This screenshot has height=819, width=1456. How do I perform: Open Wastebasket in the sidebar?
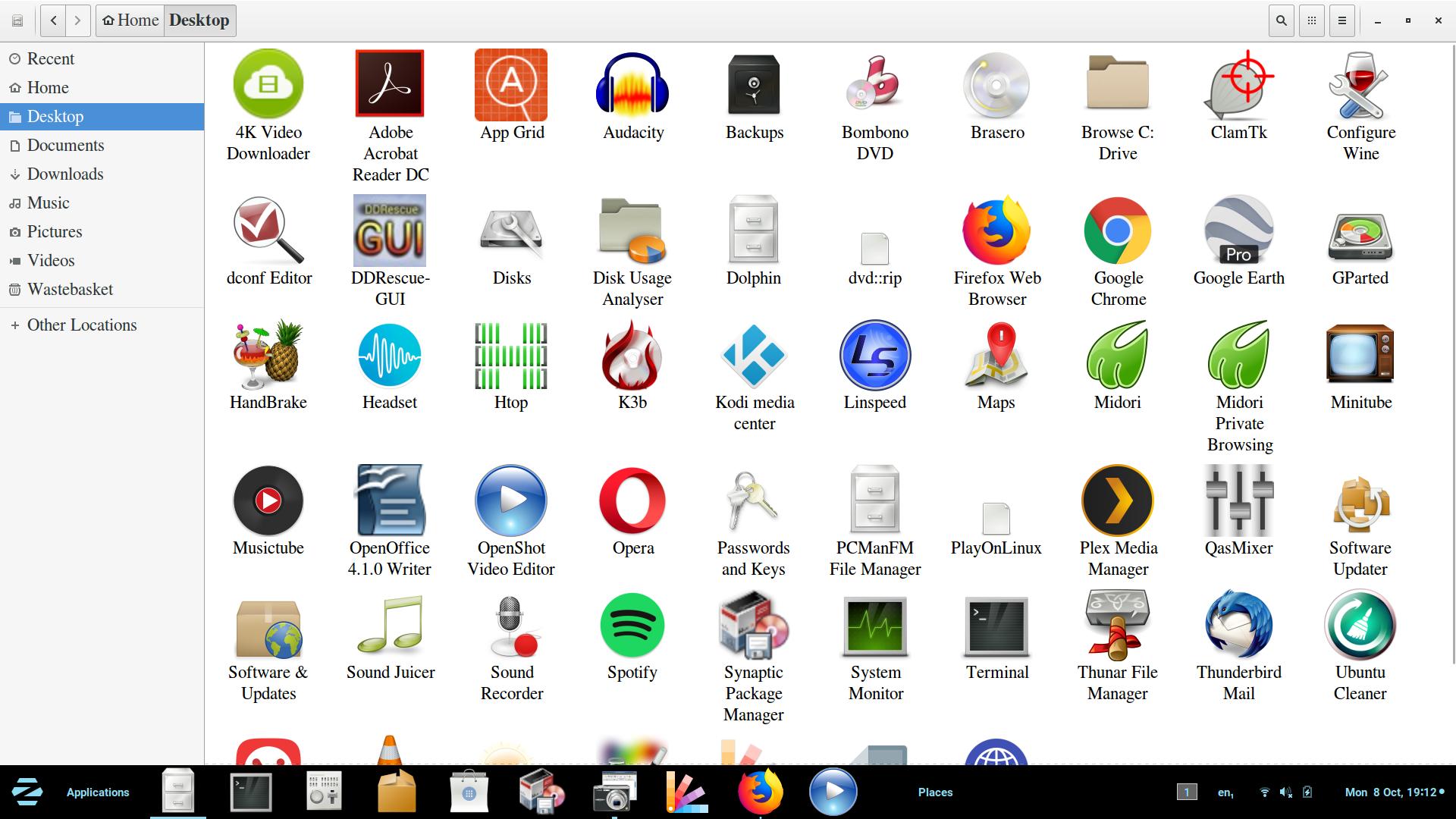[x=70, y=290]
